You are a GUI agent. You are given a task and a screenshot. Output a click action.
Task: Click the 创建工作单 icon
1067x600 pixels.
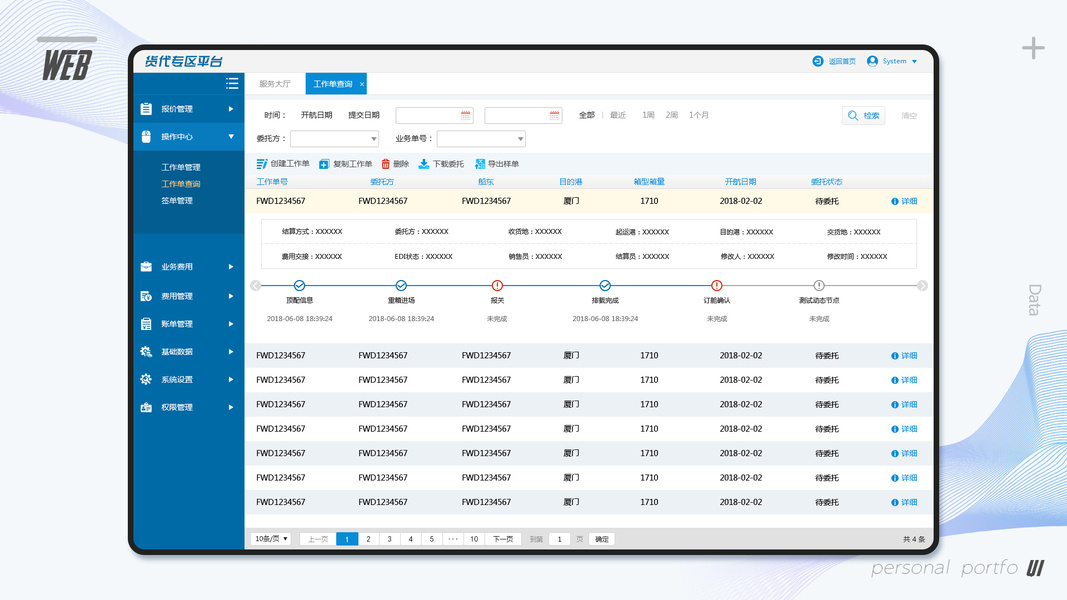pos(262,164)
